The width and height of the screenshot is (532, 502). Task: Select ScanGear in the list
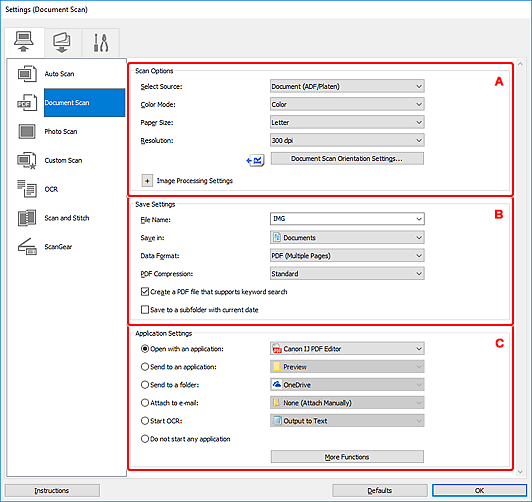pos(58,247)
